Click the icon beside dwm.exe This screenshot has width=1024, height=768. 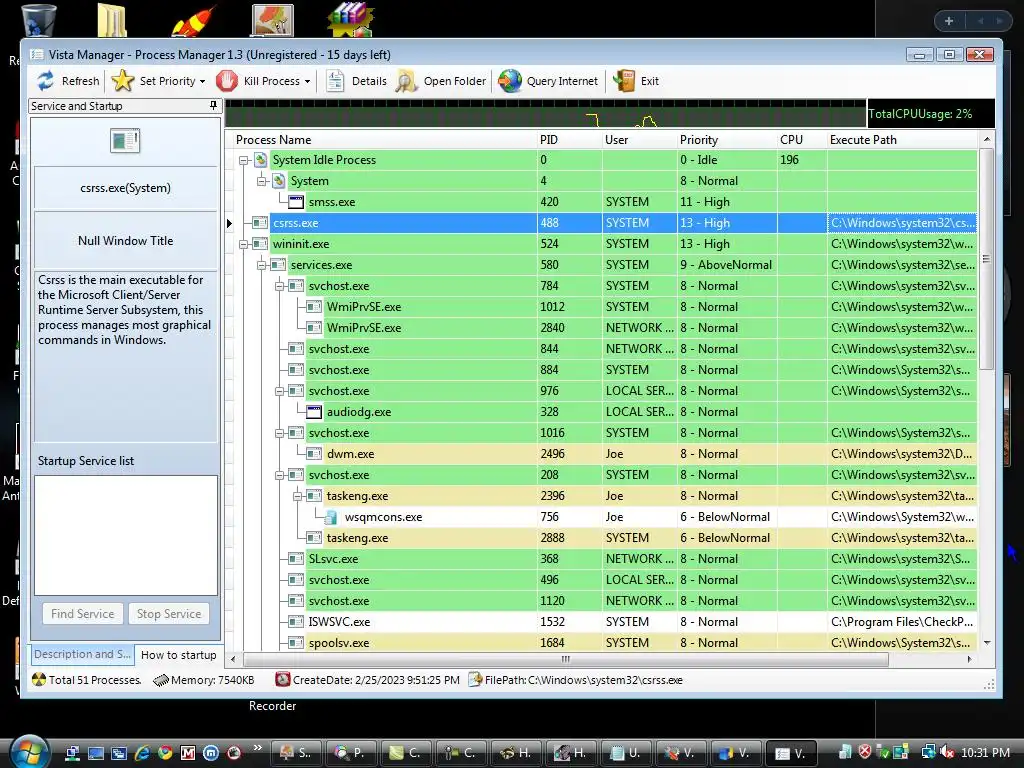coord(314,454)
